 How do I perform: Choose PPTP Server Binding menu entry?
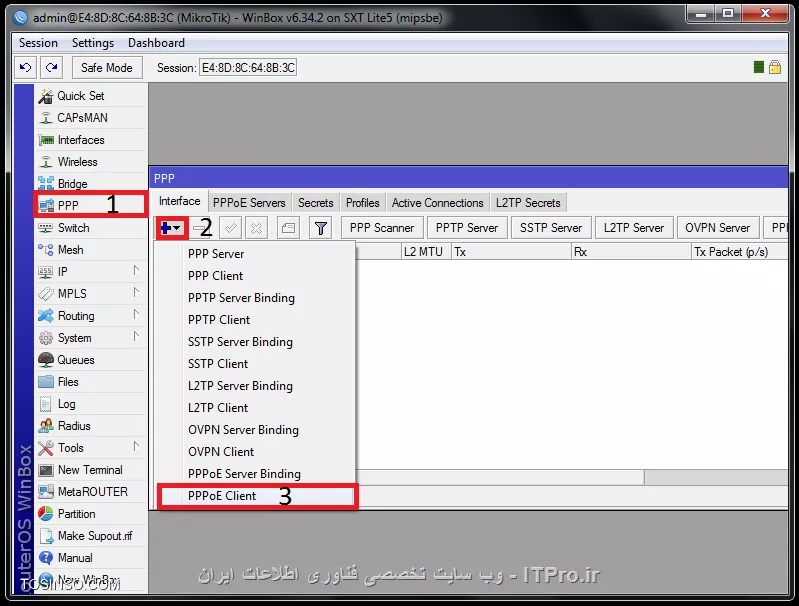click(255, 298)
